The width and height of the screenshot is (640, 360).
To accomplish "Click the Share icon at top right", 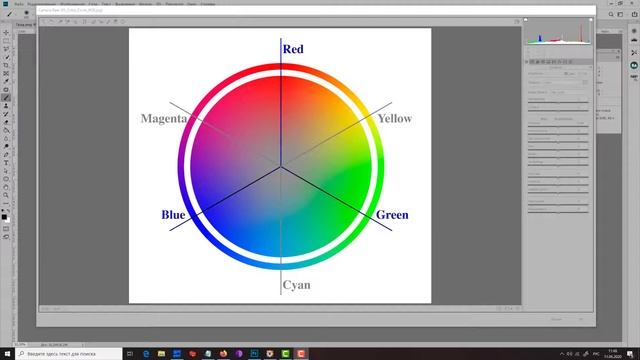I will [x=634, y=14].
